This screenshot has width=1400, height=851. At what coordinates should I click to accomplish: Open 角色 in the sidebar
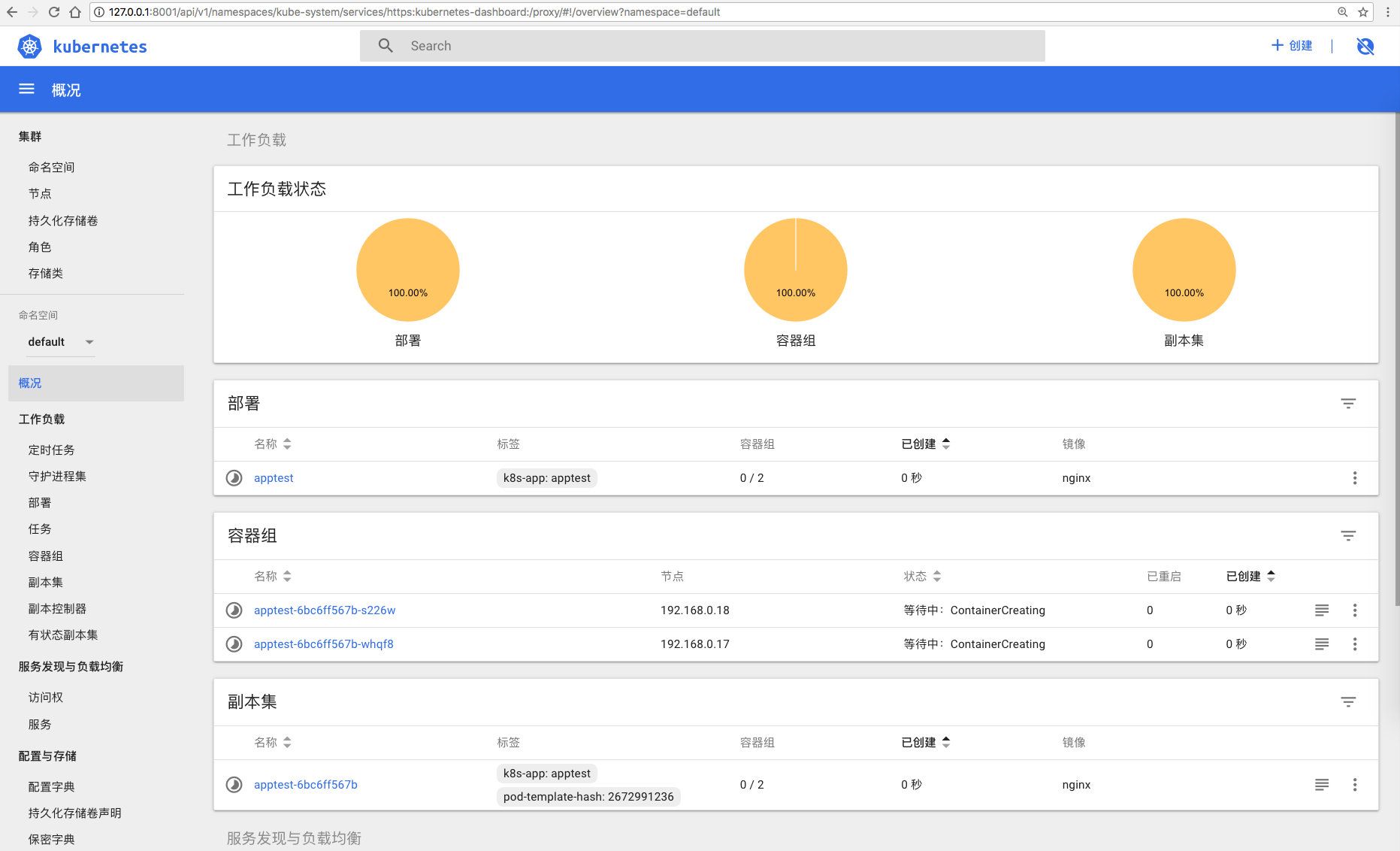tap(40, 247)
